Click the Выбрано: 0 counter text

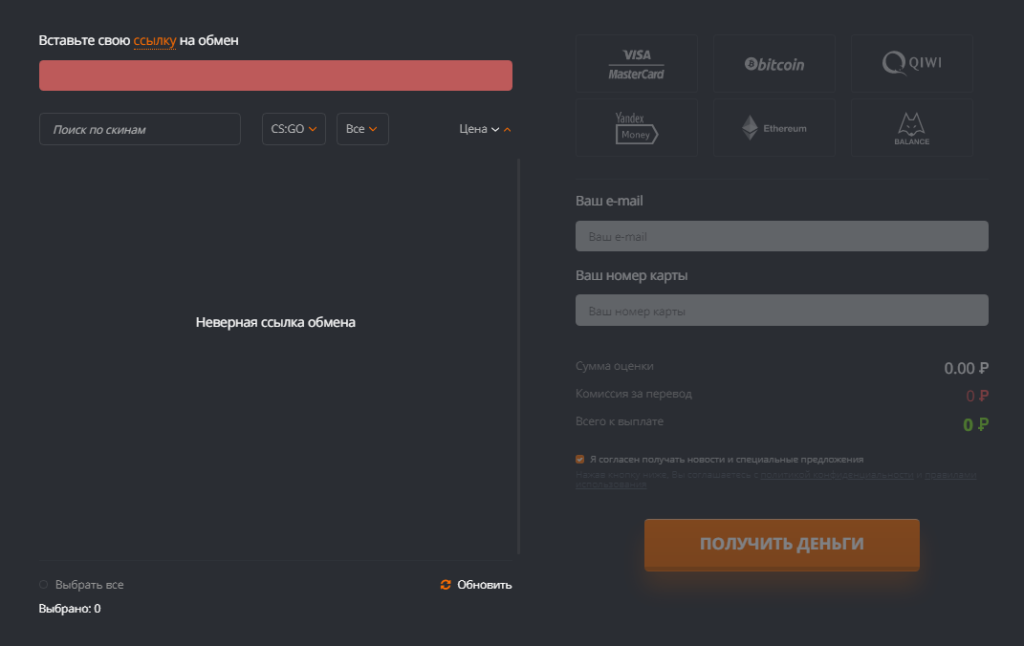pyautogui.click(x=70, y=608)
